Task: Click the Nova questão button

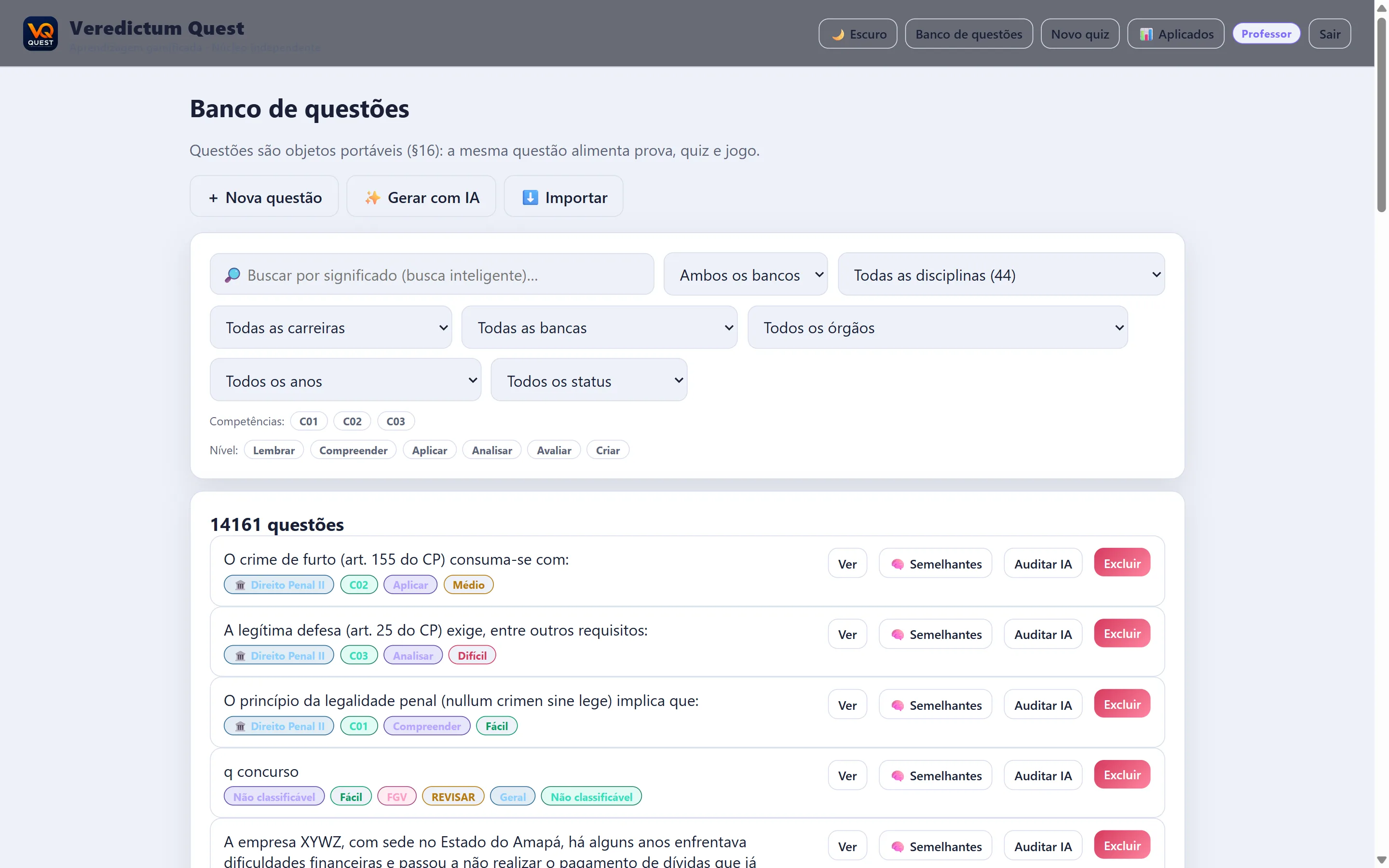Action: click(264, 196)
